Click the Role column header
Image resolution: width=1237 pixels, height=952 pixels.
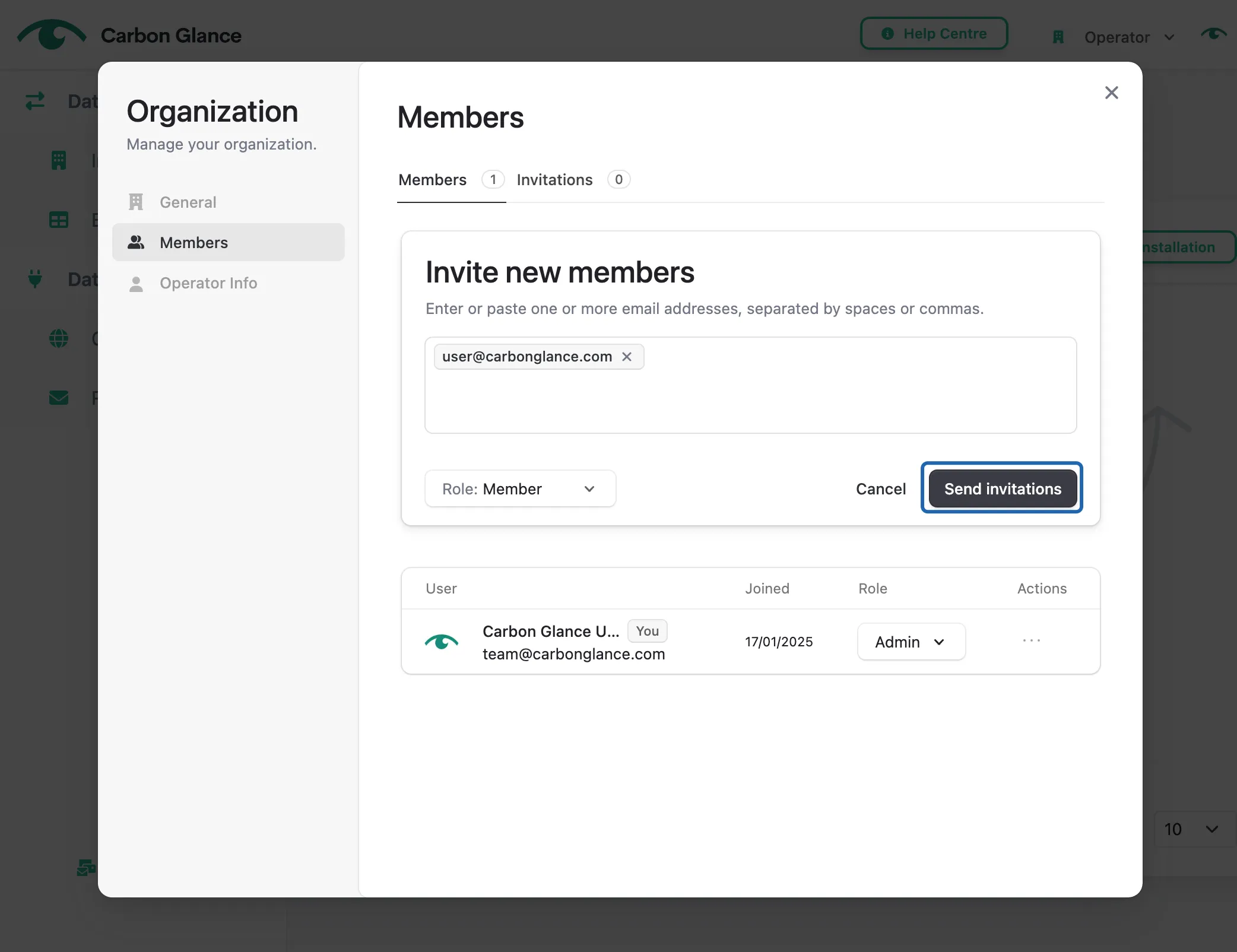pos(873,588)
